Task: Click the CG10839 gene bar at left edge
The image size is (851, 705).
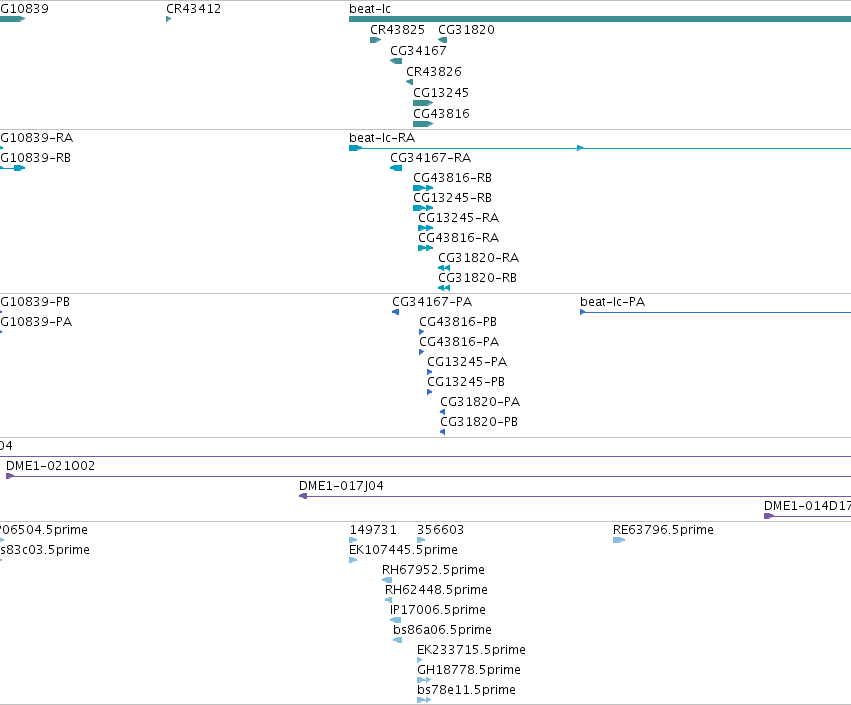Action: point(12,19)
